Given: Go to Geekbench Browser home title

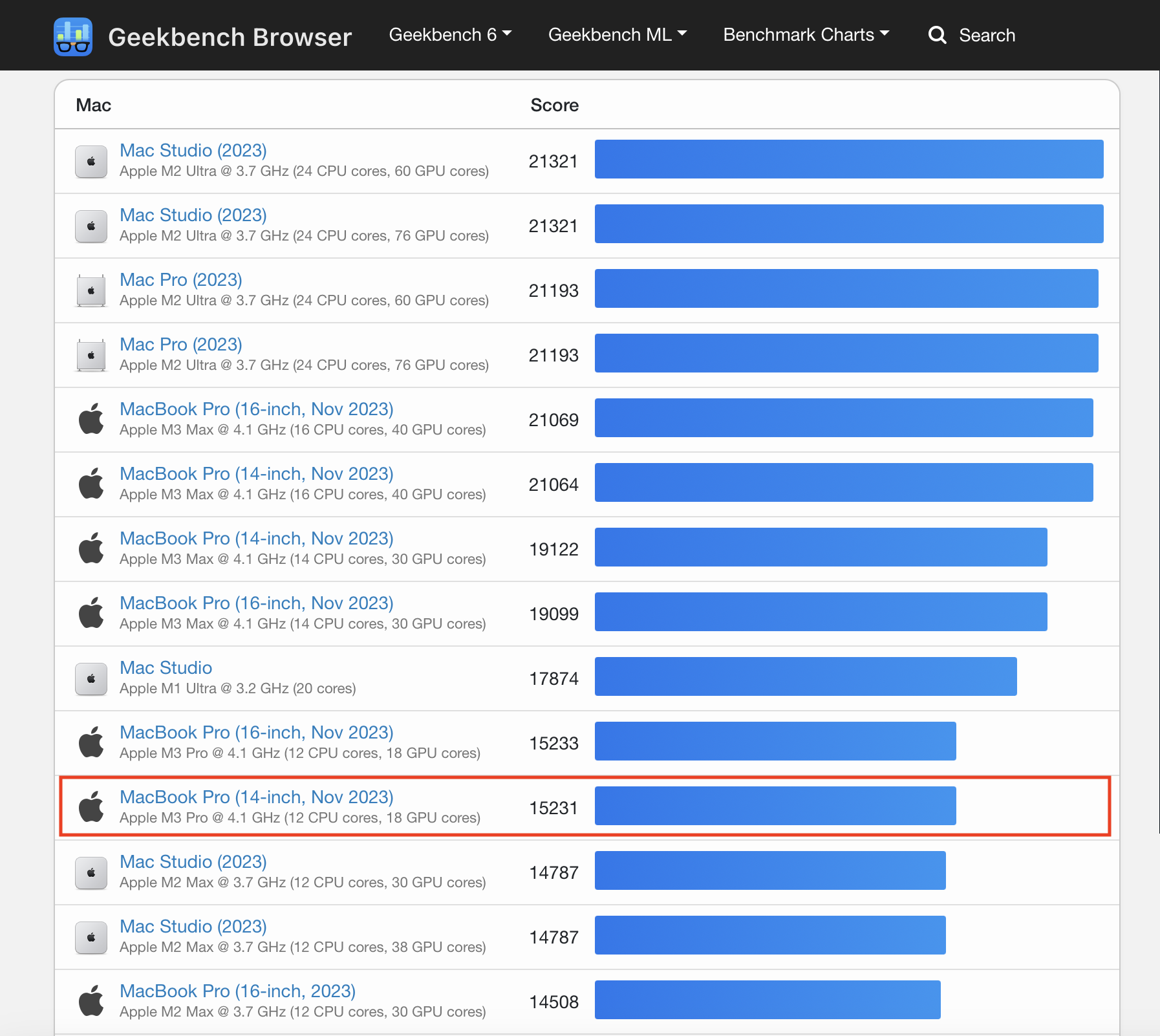Looking at the screenshot, I should [230, 37].
